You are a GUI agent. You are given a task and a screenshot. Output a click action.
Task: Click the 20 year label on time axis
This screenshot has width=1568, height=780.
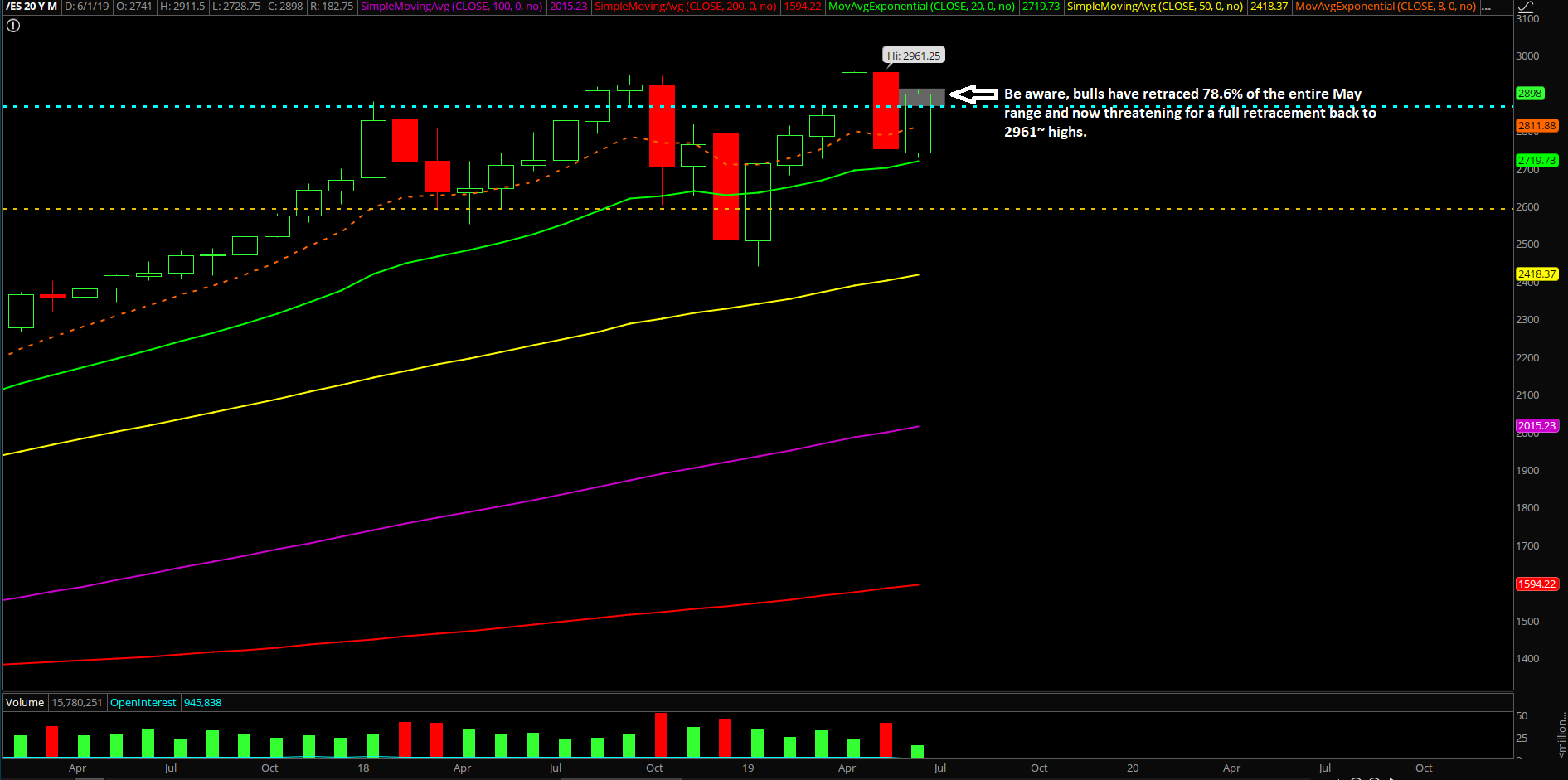[x=1133, y=768]
